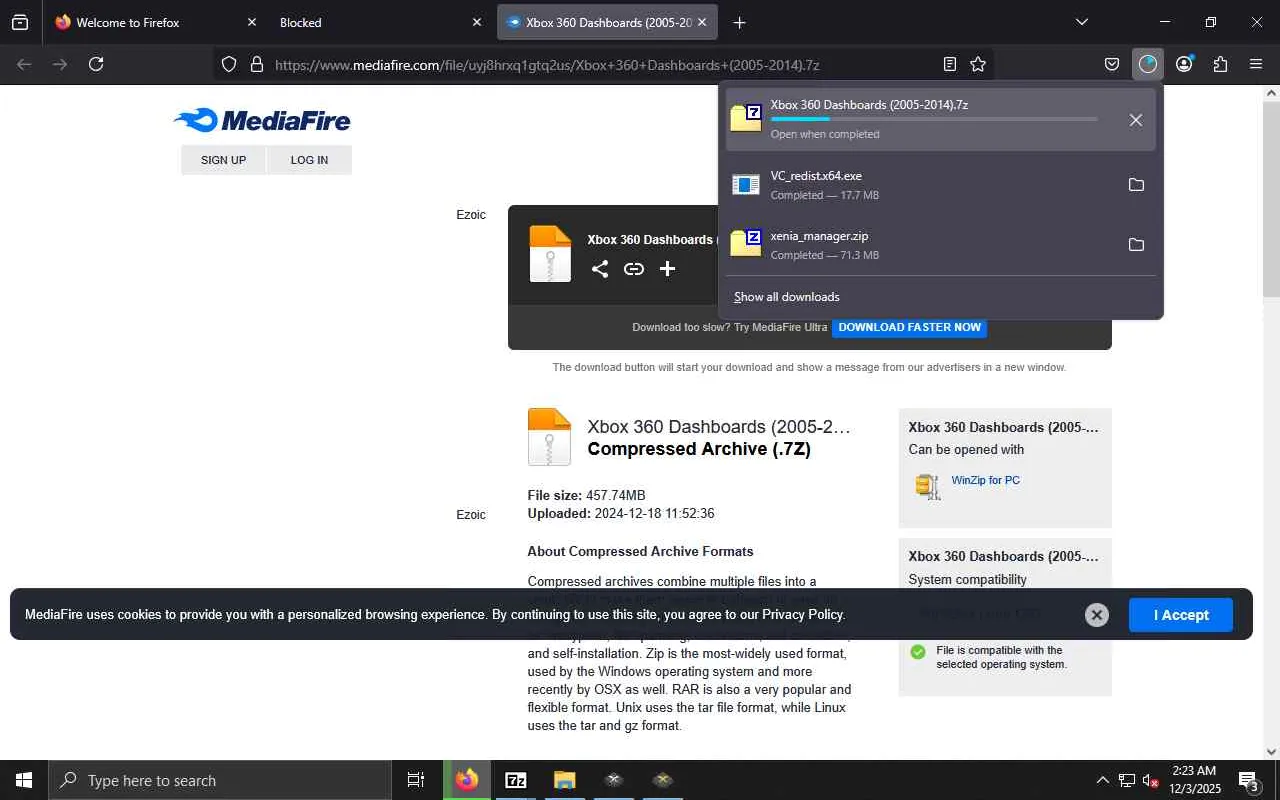Show xenia_manager.zip in its folder
The height and width of the screenshot is (800, 1280).
pos(1136,245)
